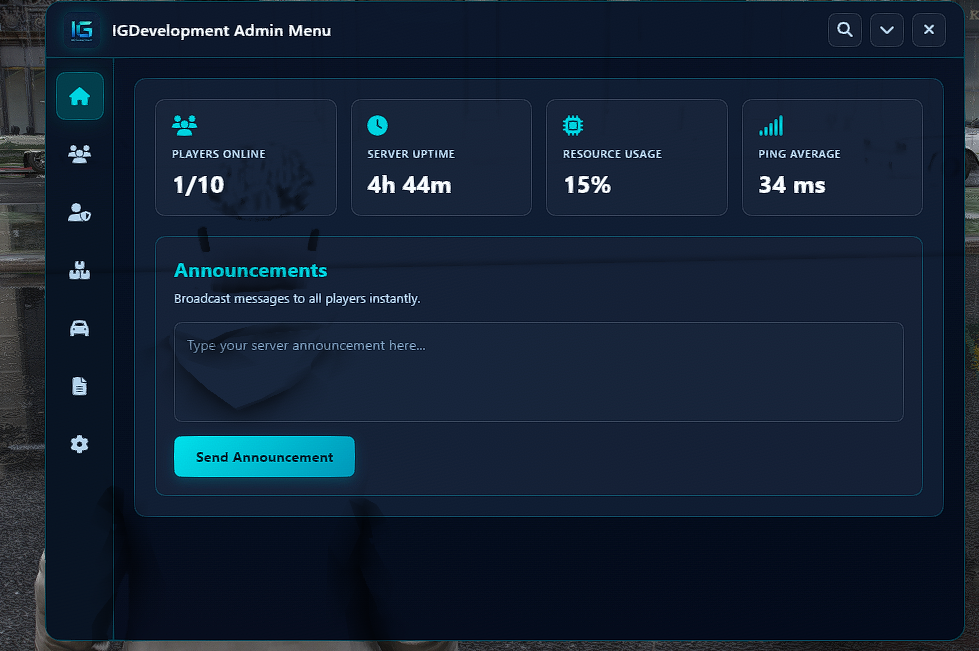This screenshot has width=979, height=651.
Task: Close the IGDevelopment Admin Menu
Action: pyautogui.click(x=929, y=30)
